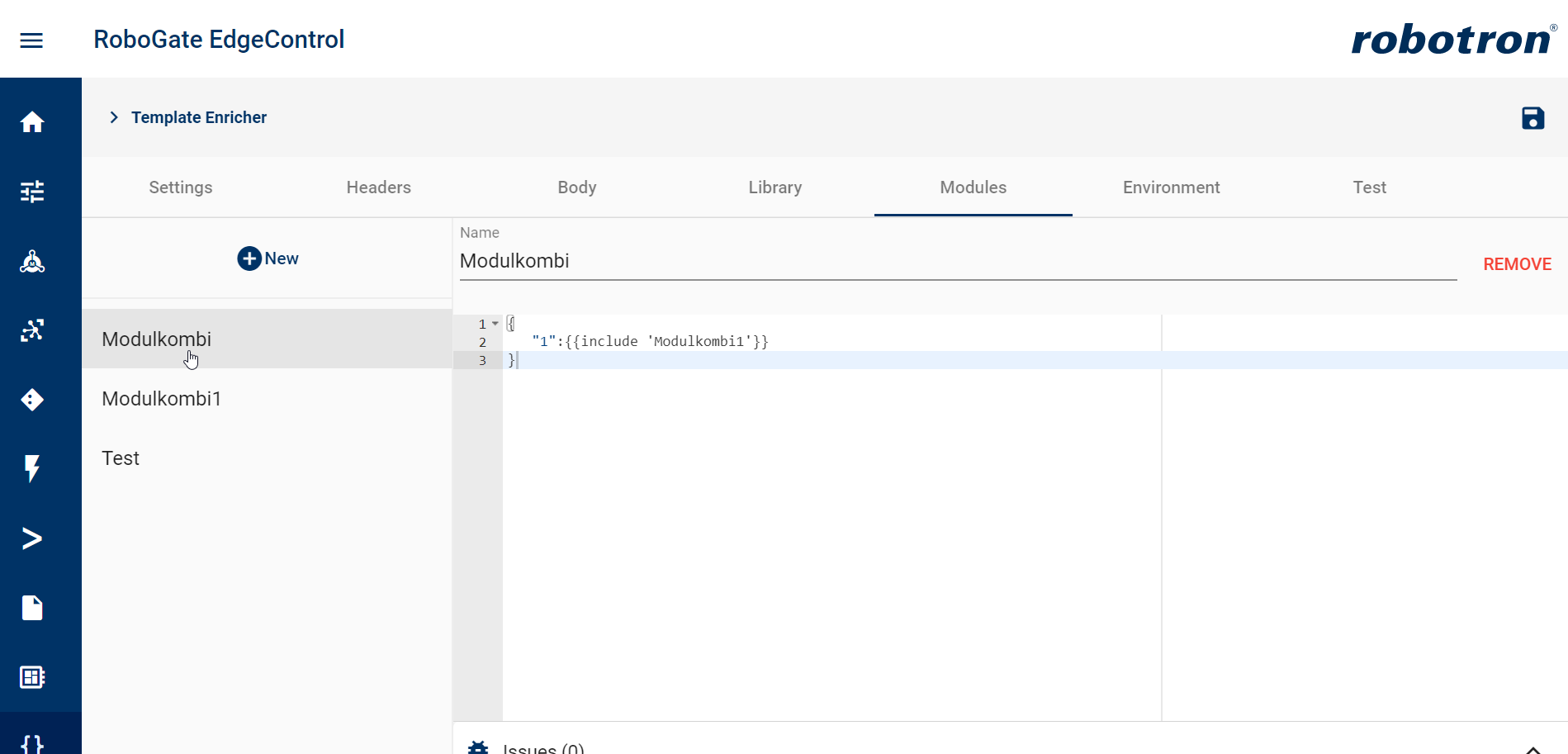Click the REMOVE button
The image size is (1568, 754).
point(1517,264)
